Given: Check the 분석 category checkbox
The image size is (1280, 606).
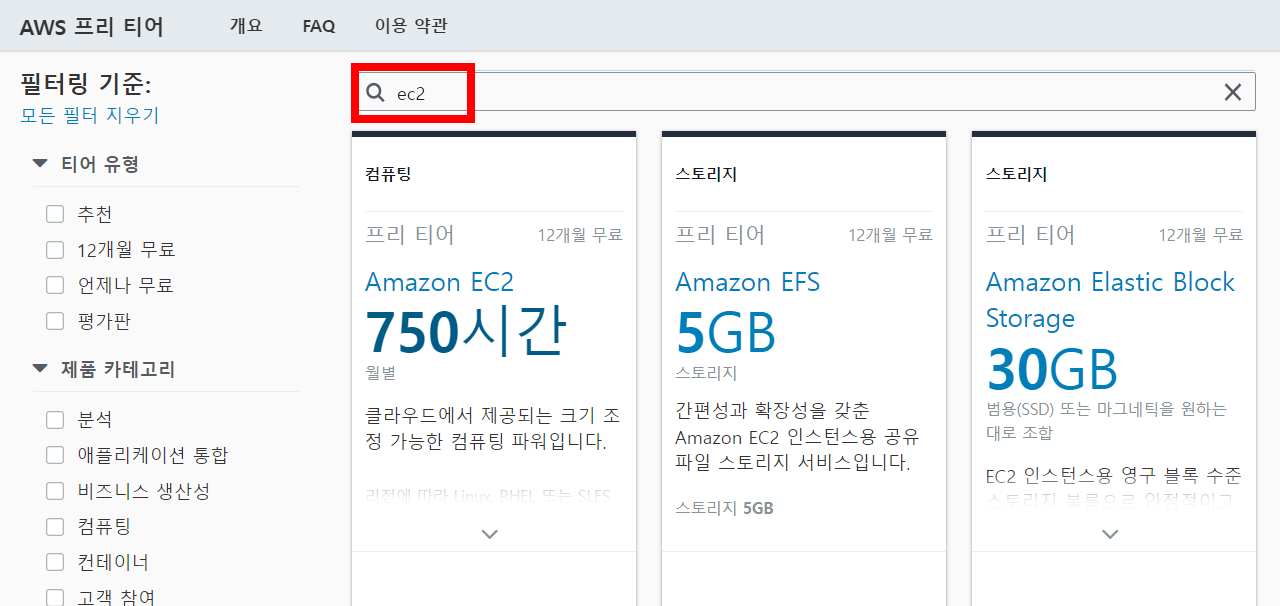Looking at the screenshot, I should (55, 420).
